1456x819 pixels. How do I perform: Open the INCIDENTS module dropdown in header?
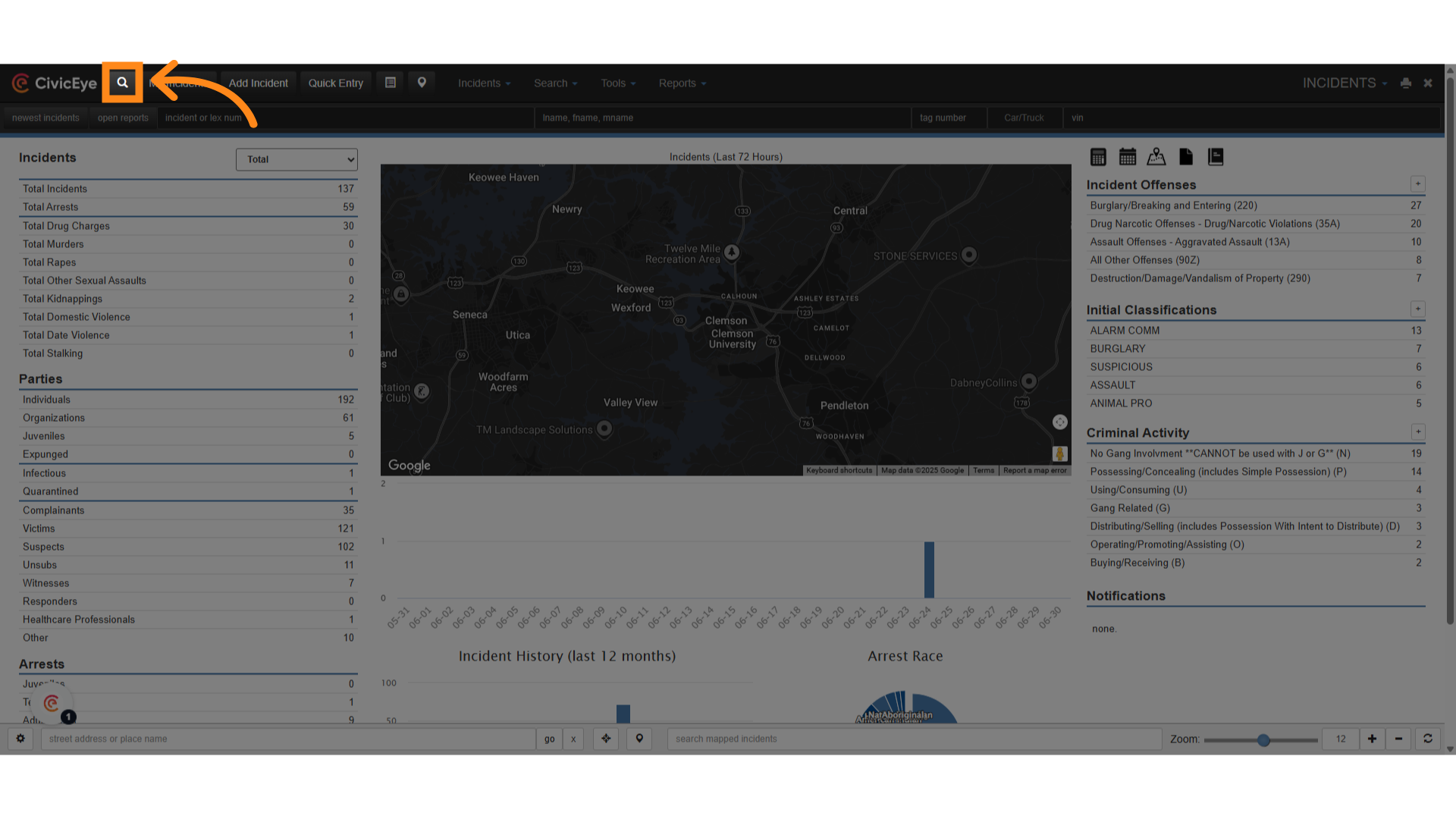[1345, 83]
